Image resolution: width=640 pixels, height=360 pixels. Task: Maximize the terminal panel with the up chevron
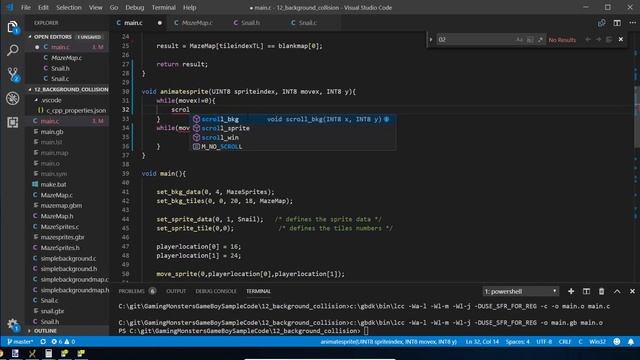[x=617, y=291]
